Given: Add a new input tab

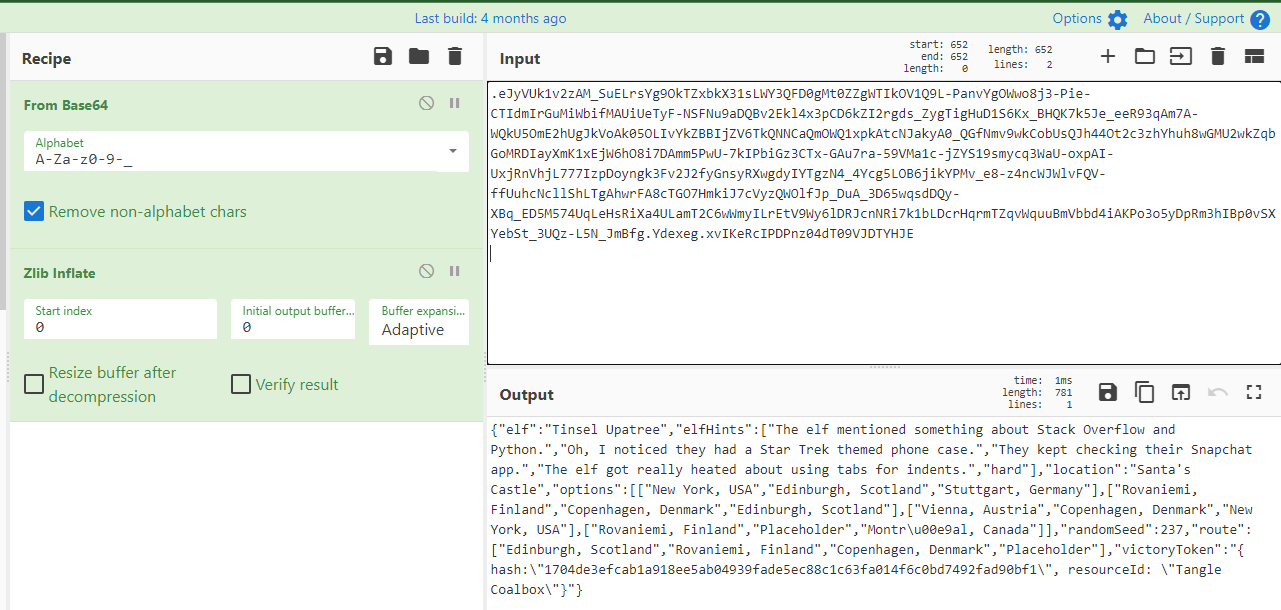Looking at the screenshot, I should coord(1108,57).
